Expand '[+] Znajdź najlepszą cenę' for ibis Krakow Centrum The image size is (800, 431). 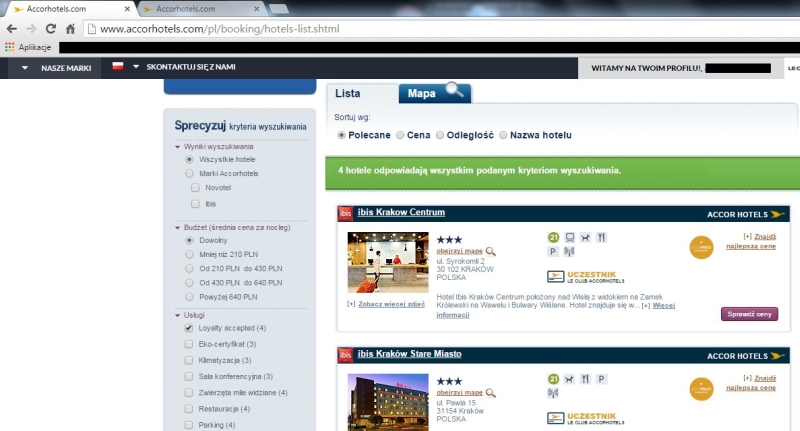(x=752, y=241)
